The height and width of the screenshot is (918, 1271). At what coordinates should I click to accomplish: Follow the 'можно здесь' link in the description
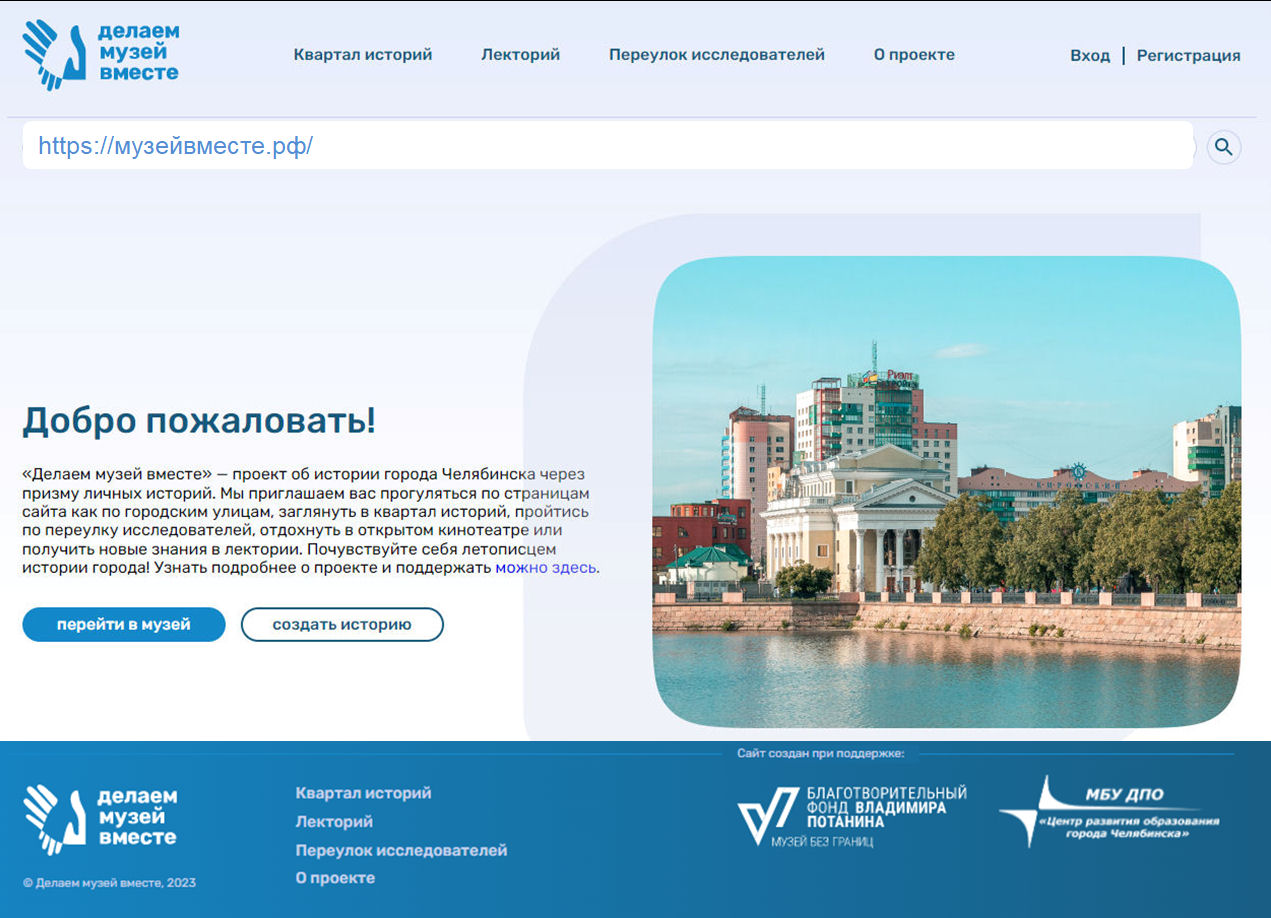546,568
